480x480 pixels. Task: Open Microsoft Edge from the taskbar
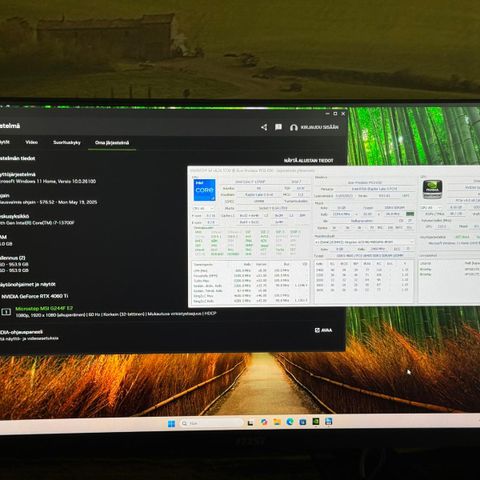click(x=290, y=422)
